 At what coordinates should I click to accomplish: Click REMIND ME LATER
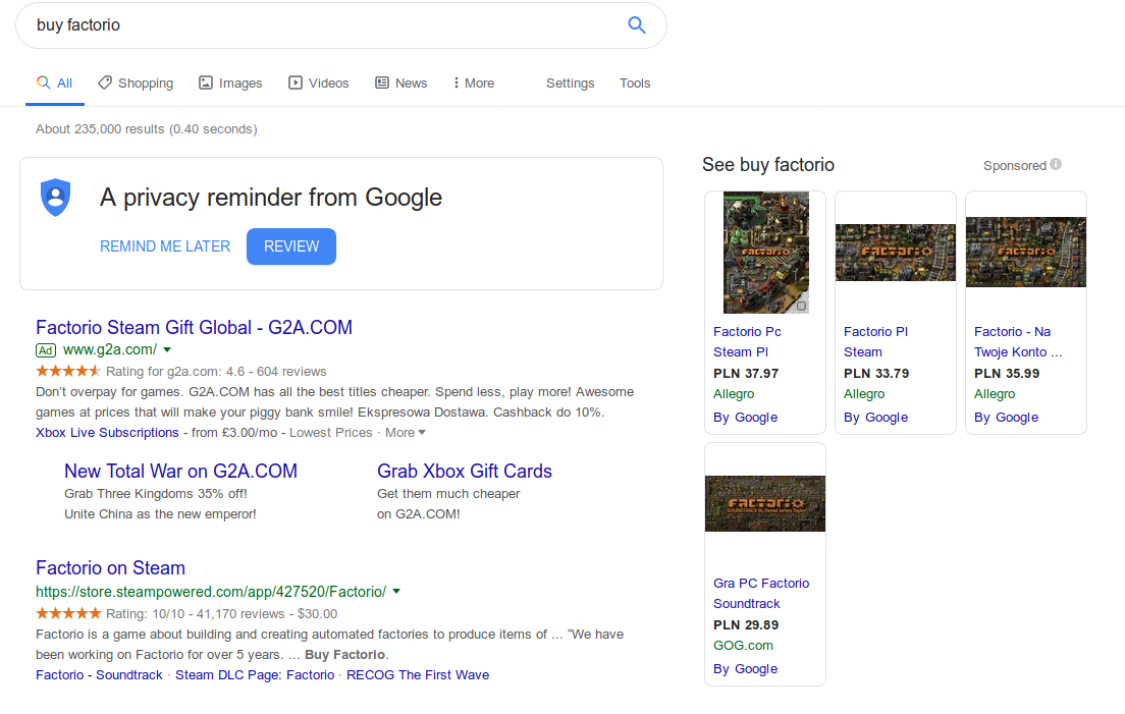point(165,246)
